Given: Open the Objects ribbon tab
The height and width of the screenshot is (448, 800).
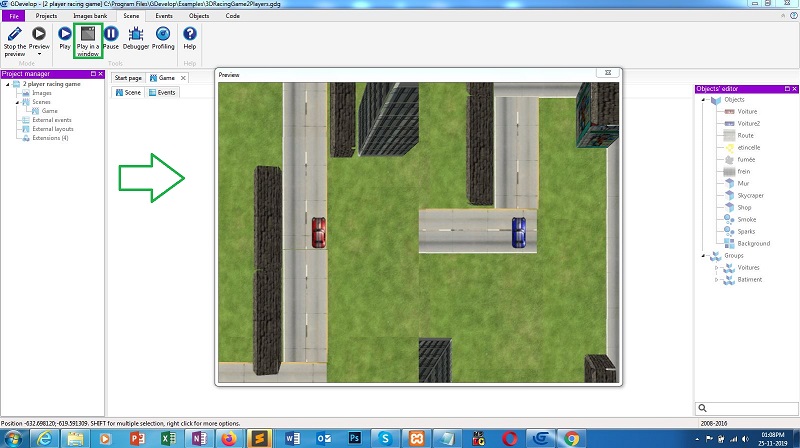Looking at the screenshot, I should 199,16.
